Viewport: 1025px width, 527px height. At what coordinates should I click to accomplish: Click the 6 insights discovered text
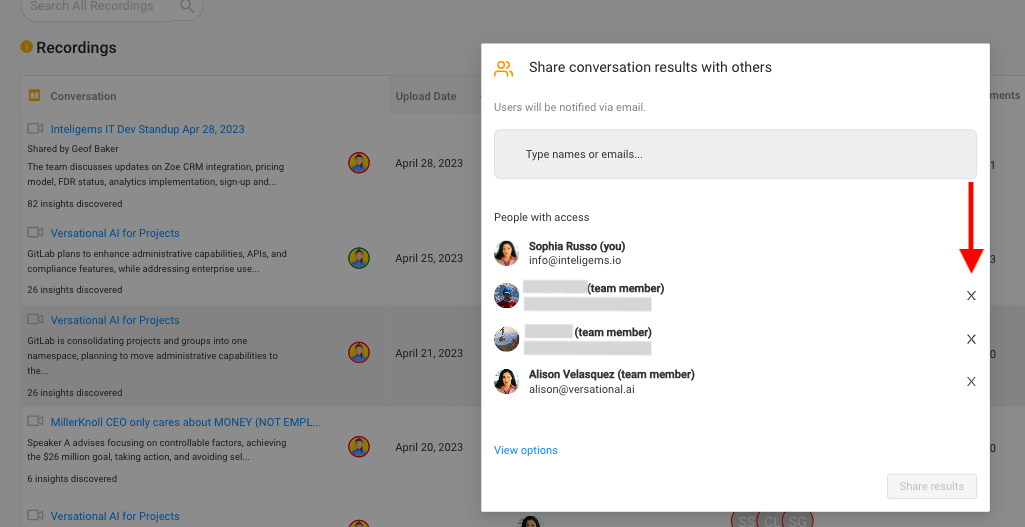tap(72, 479)
